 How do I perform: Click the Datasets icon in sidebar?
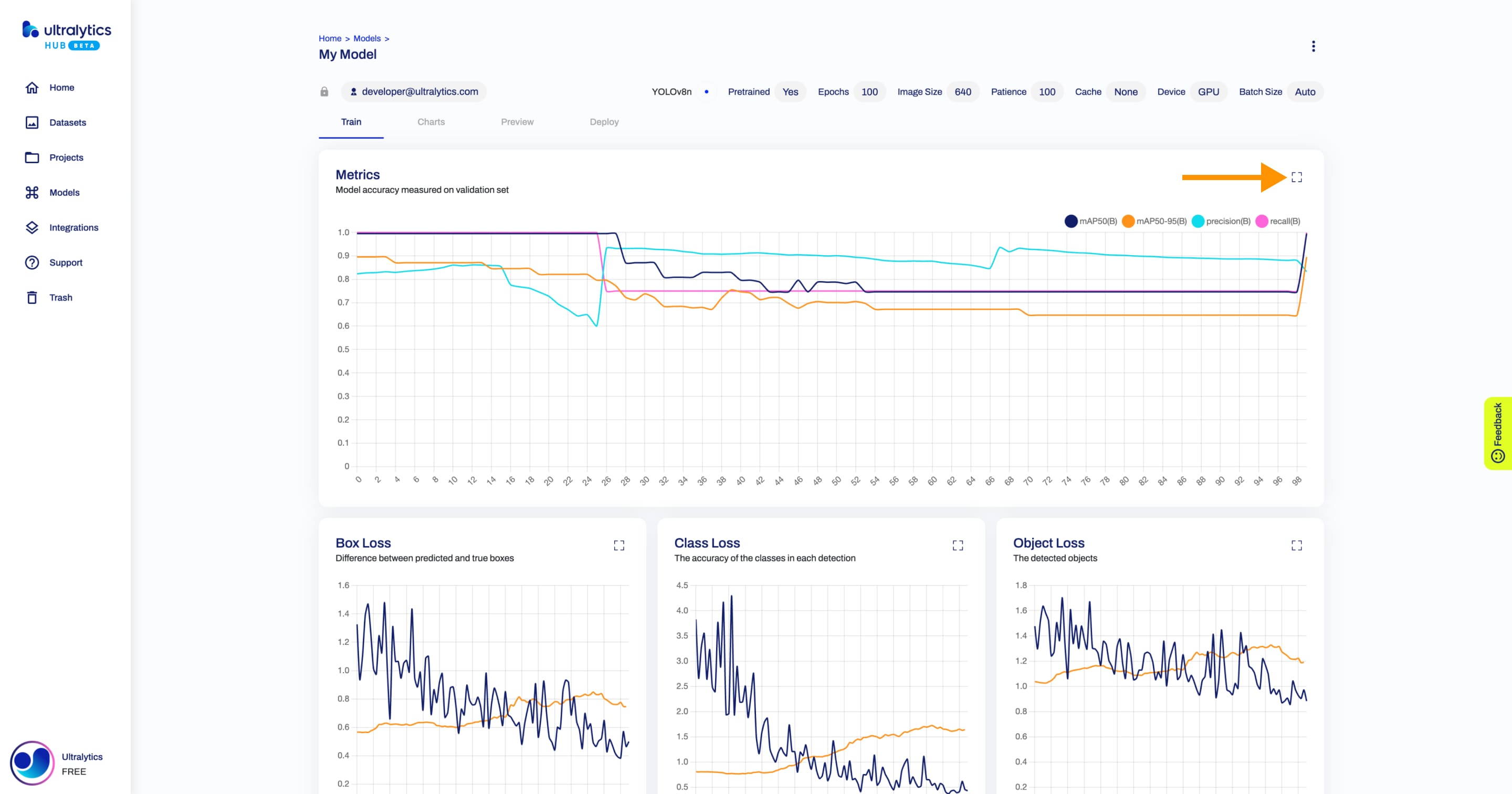click(32, 123)
